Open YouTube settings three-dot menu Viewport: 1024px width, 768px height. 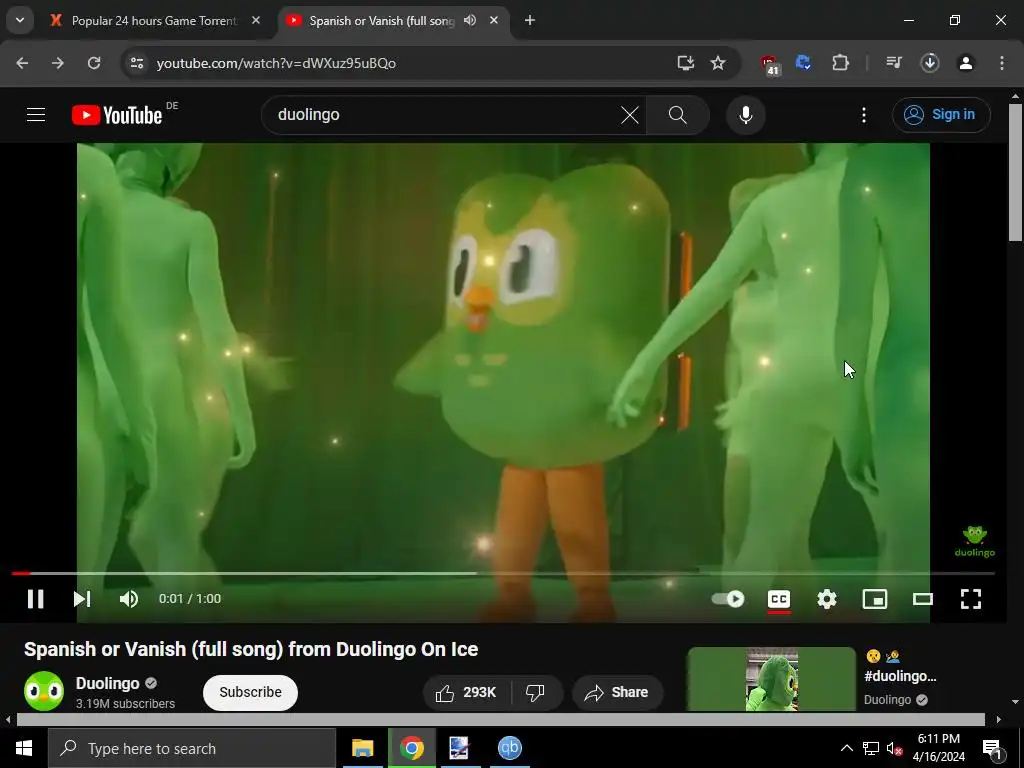click(x=864, y=115)
